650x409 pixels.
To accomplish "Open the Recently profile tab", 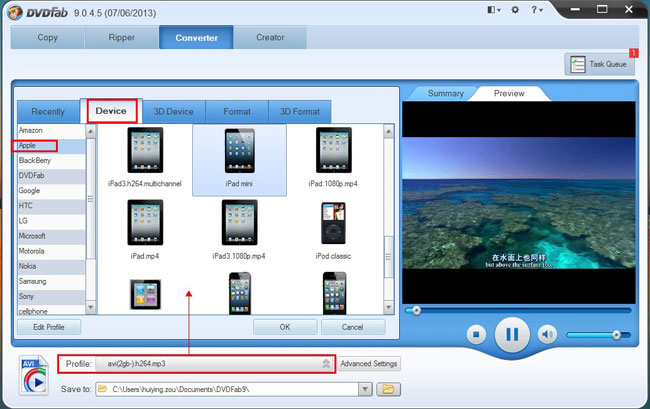I will (48, 111).
